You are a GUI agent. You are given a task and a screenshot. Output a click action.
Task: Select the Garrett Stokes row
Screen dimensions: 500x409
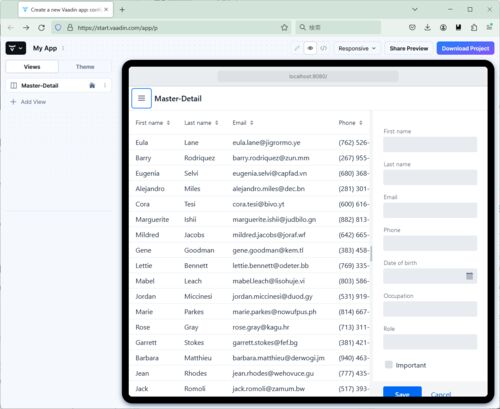pos(250,342)
